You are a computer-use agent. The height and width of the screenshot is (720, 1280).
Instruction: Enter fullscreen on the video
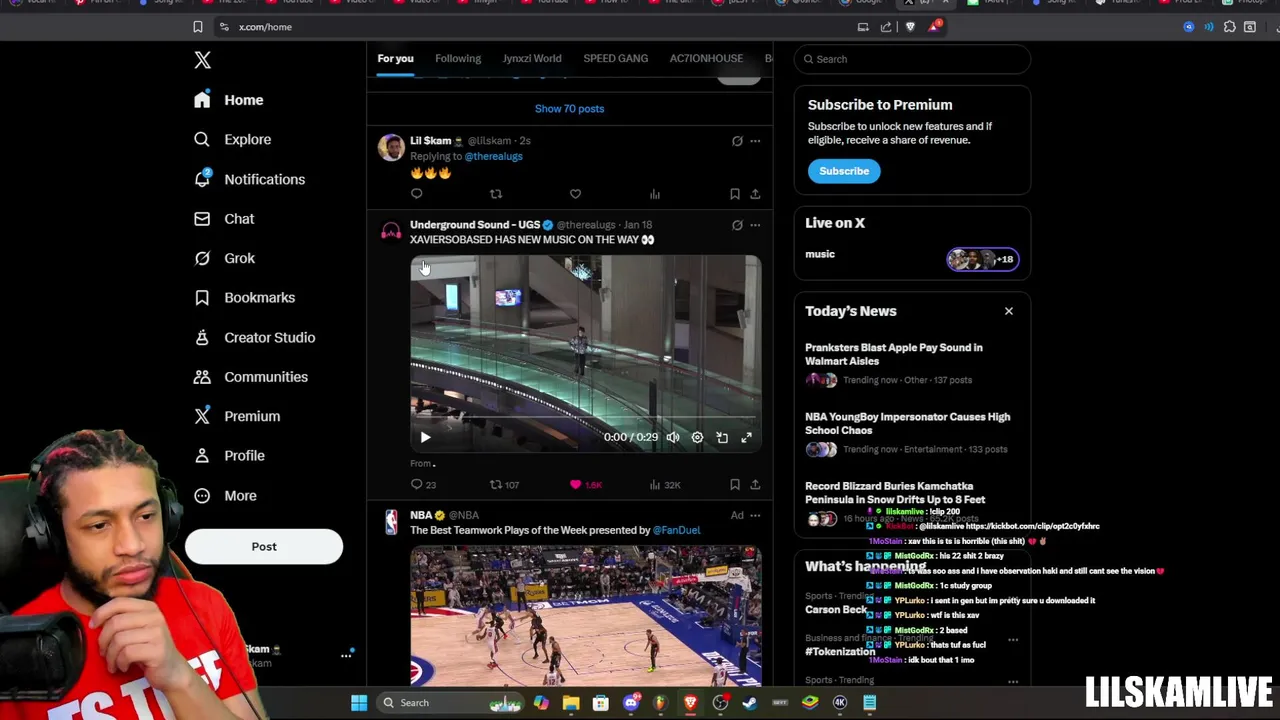point(746,437)
